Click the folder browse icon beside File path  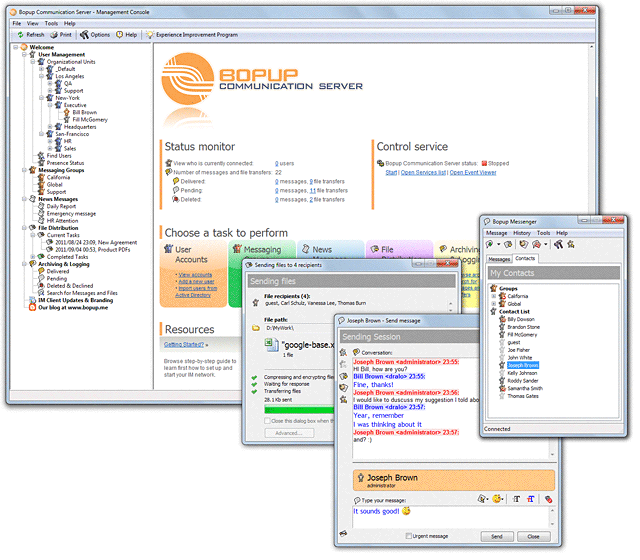click(256, 329)
